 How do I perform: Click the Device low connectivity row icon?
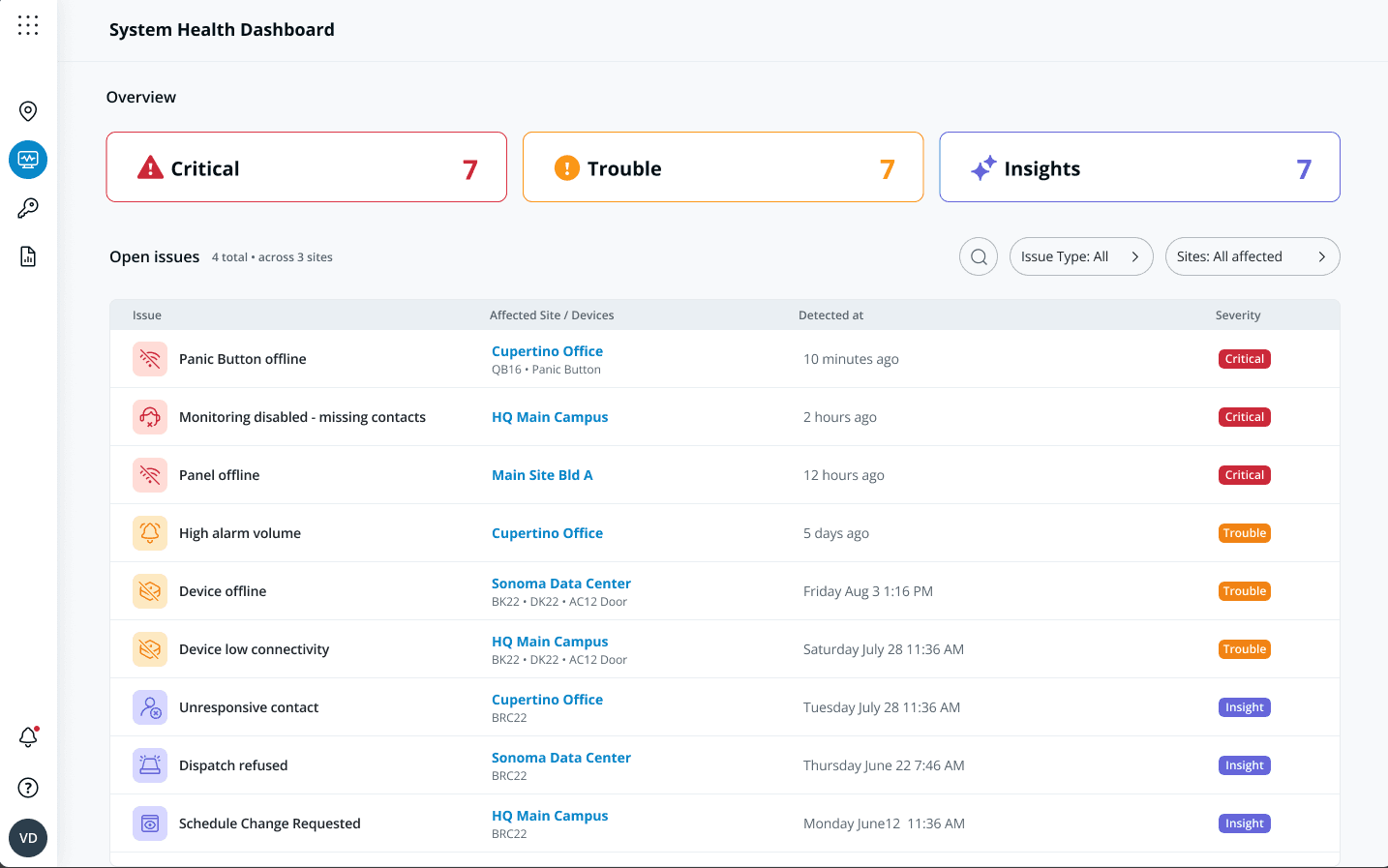coord(150,649)
